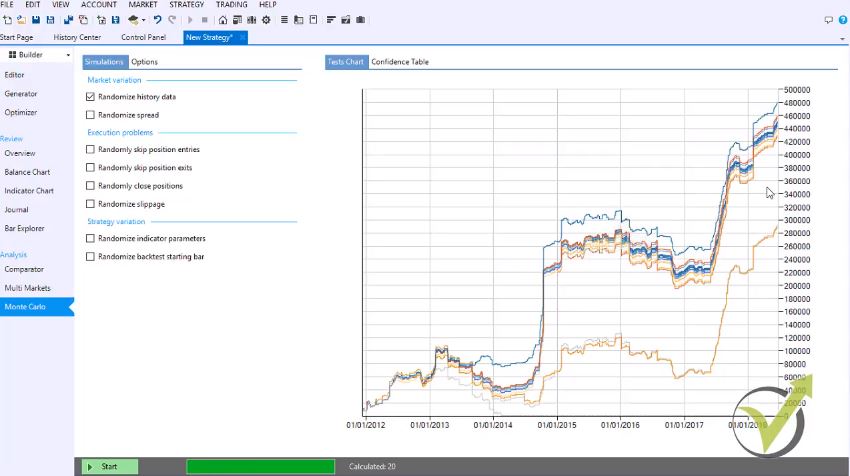Switch to the Confidence Table tab
Viewport: 850px width, 476px height.
click(399, 62)
